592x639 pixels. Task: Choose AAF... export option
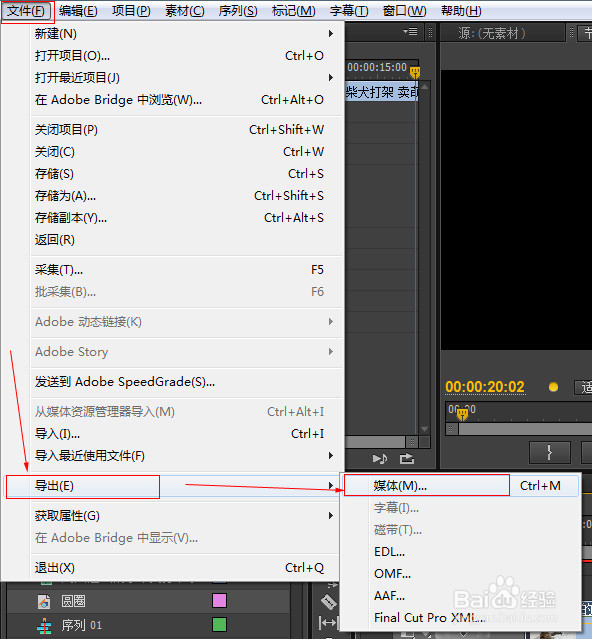tap(460, 596)
